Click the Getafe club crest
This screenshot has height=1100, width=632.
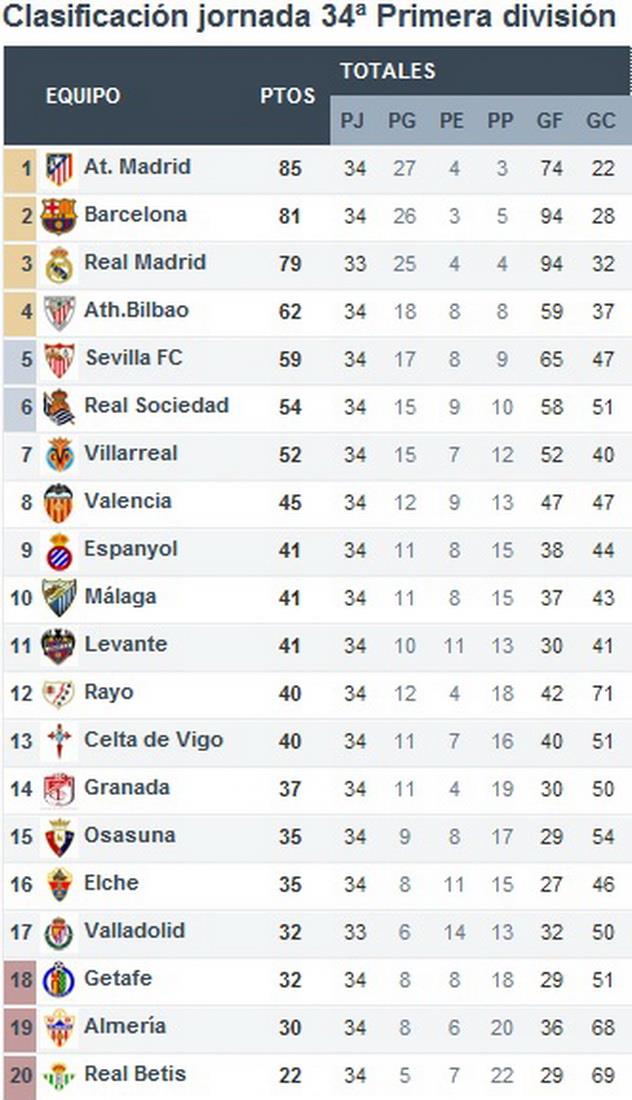tap(59, 980)
